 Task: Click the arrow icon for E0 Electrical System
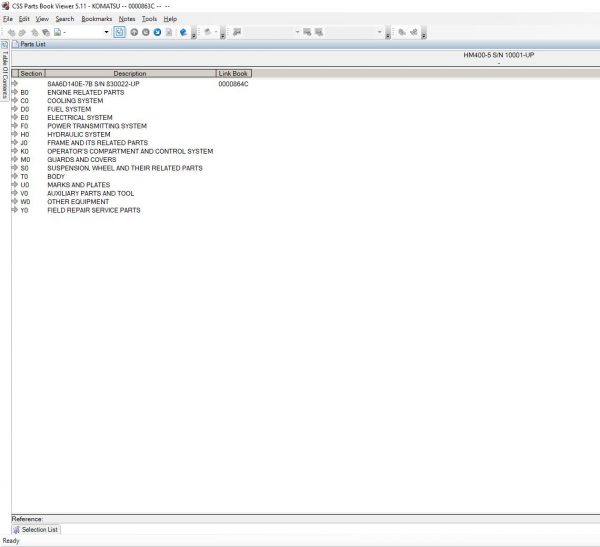(x=15, y=118)
